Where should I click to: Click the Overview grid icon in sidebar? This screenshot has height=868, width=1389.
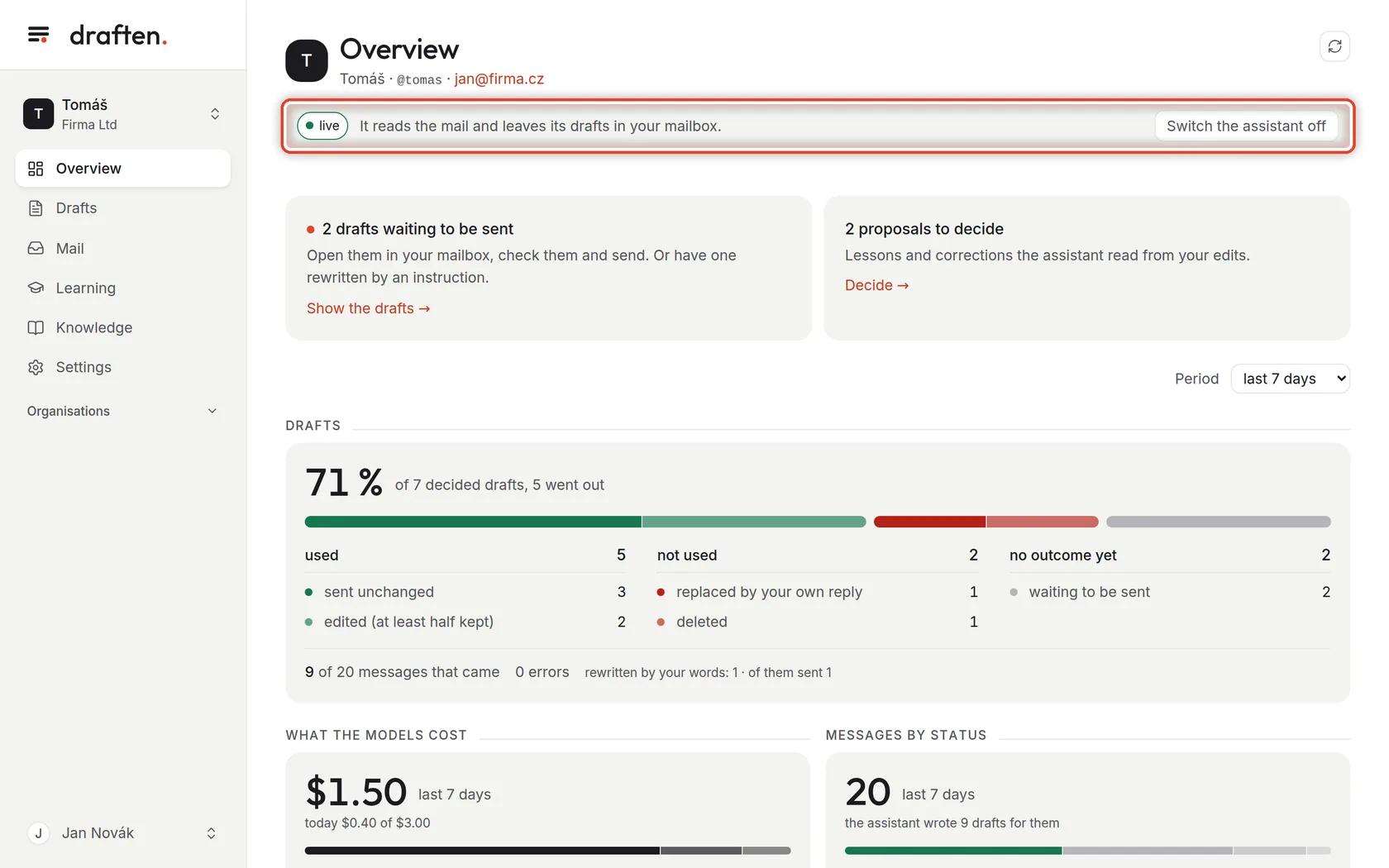coord(36,169)
